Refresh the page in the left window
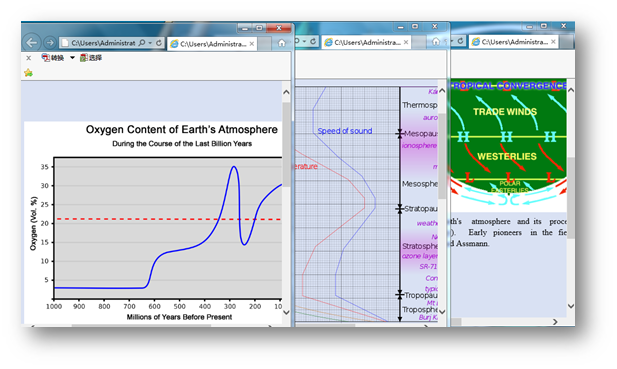The width and height of the screenshot is (617, 369). (x=159, y=43)
